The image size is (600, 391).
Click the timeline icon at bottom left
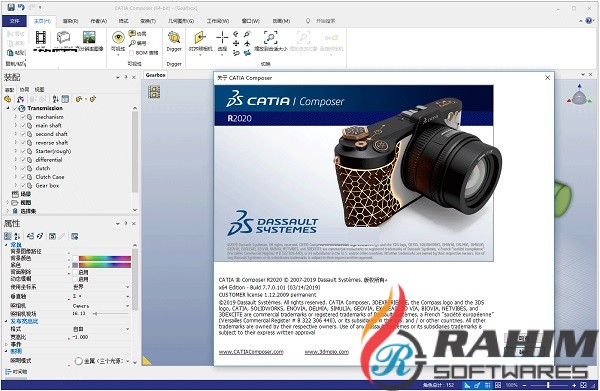pyautogui.click(x=8, y=371)
